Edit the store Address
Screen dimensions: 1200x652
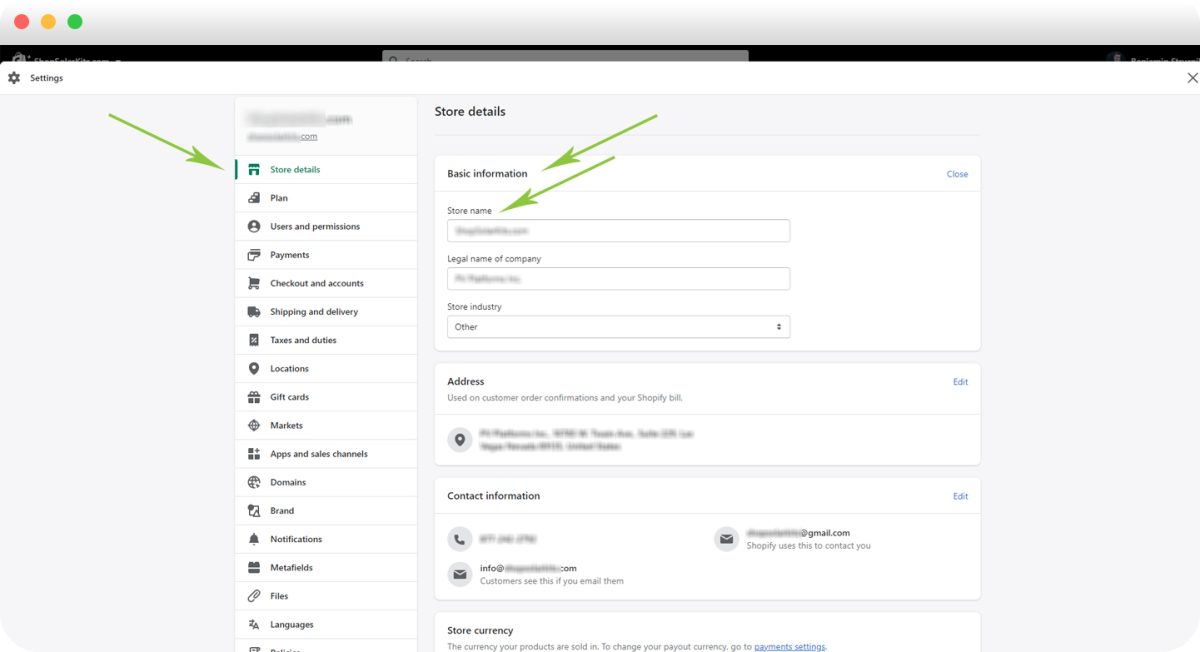coord(960,381)
